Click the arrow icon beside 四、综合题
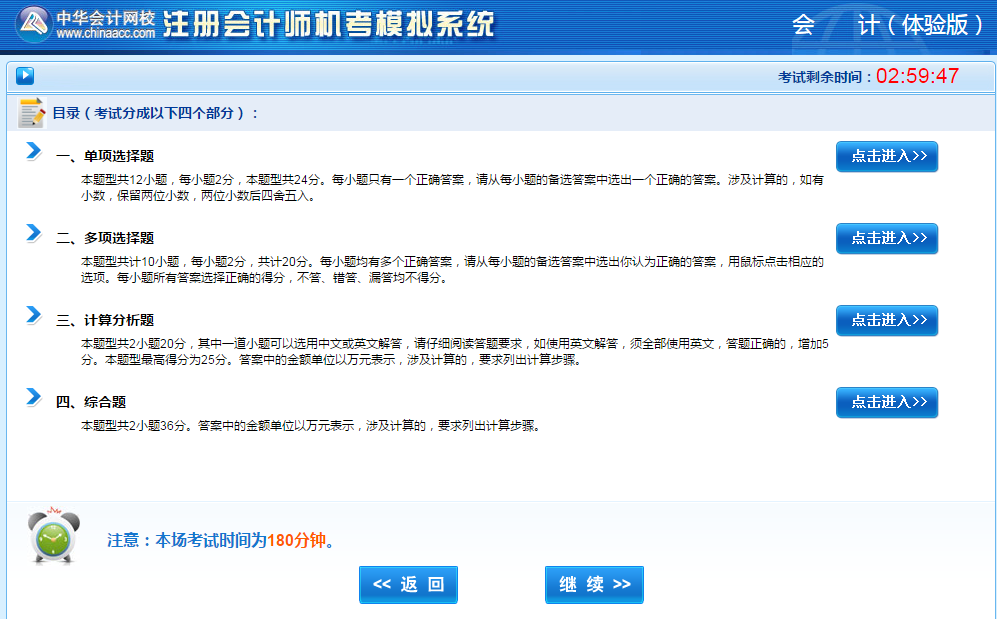Screen dimensions: 997x619 tap(34, 397)
